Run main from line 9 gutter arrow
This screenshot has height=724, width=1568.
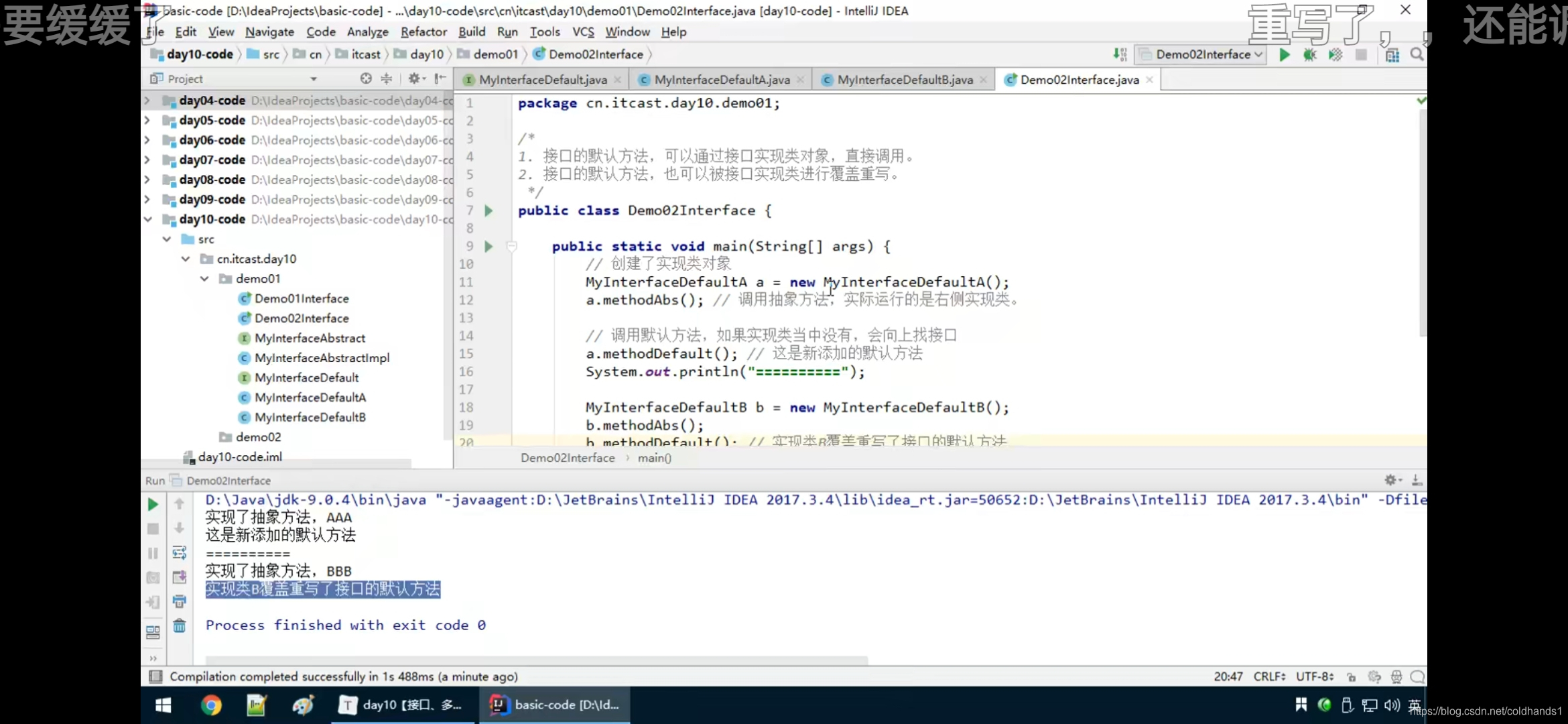coord(488,246)
